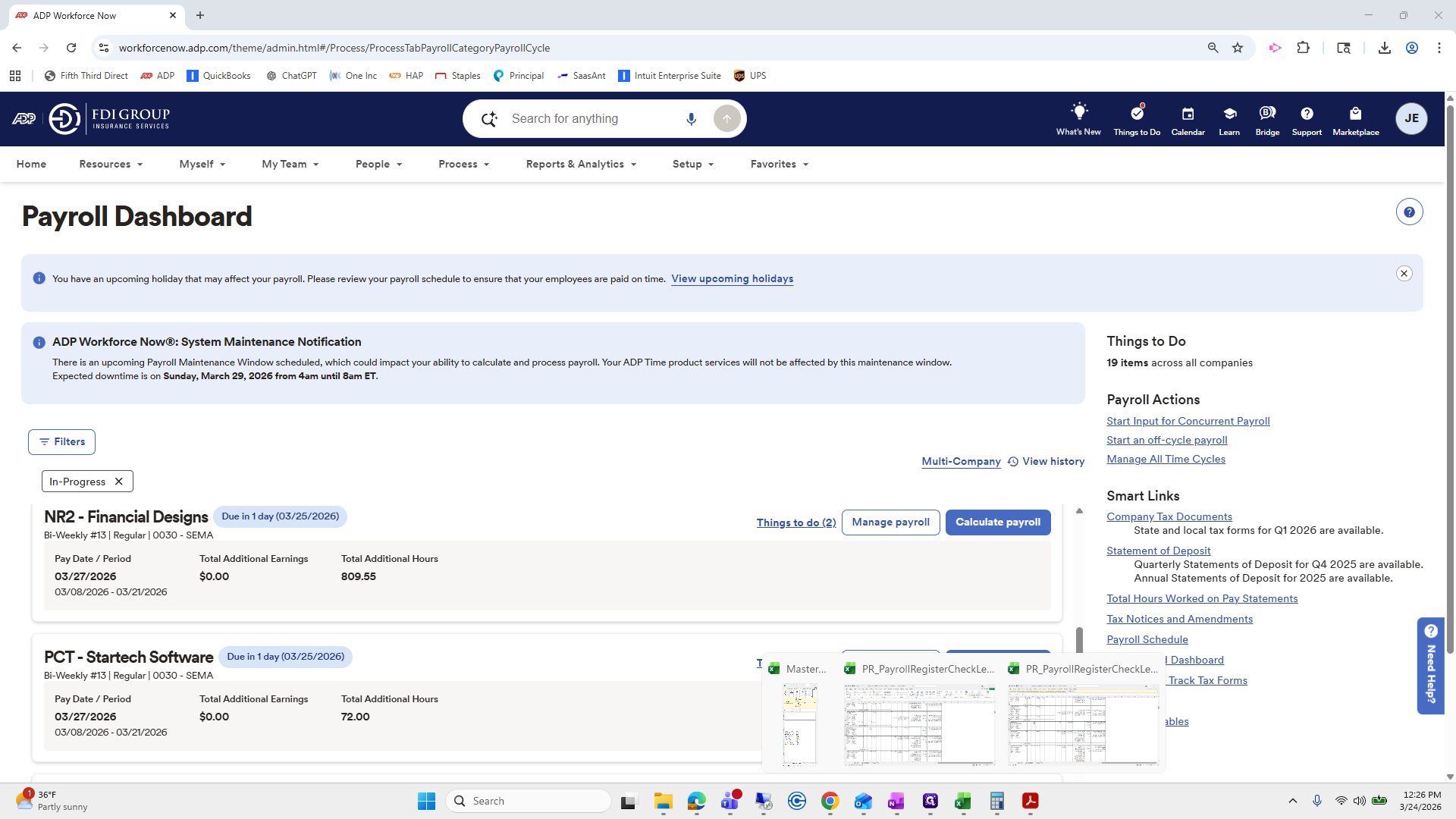The width and height of the screenshot is (1456, 819).
Task: Click the Payroll Dashboard help question icon
Action: coord(1409,212)
